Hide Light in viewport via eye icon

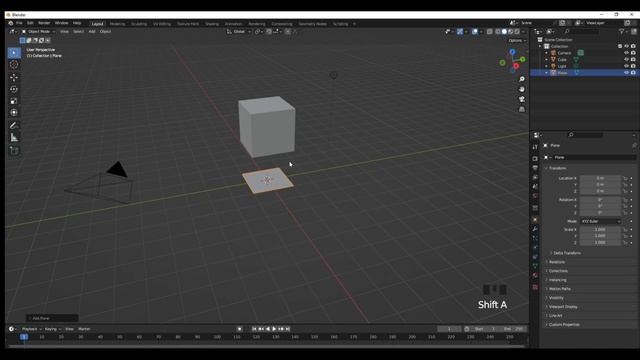(x=627, y=66)
